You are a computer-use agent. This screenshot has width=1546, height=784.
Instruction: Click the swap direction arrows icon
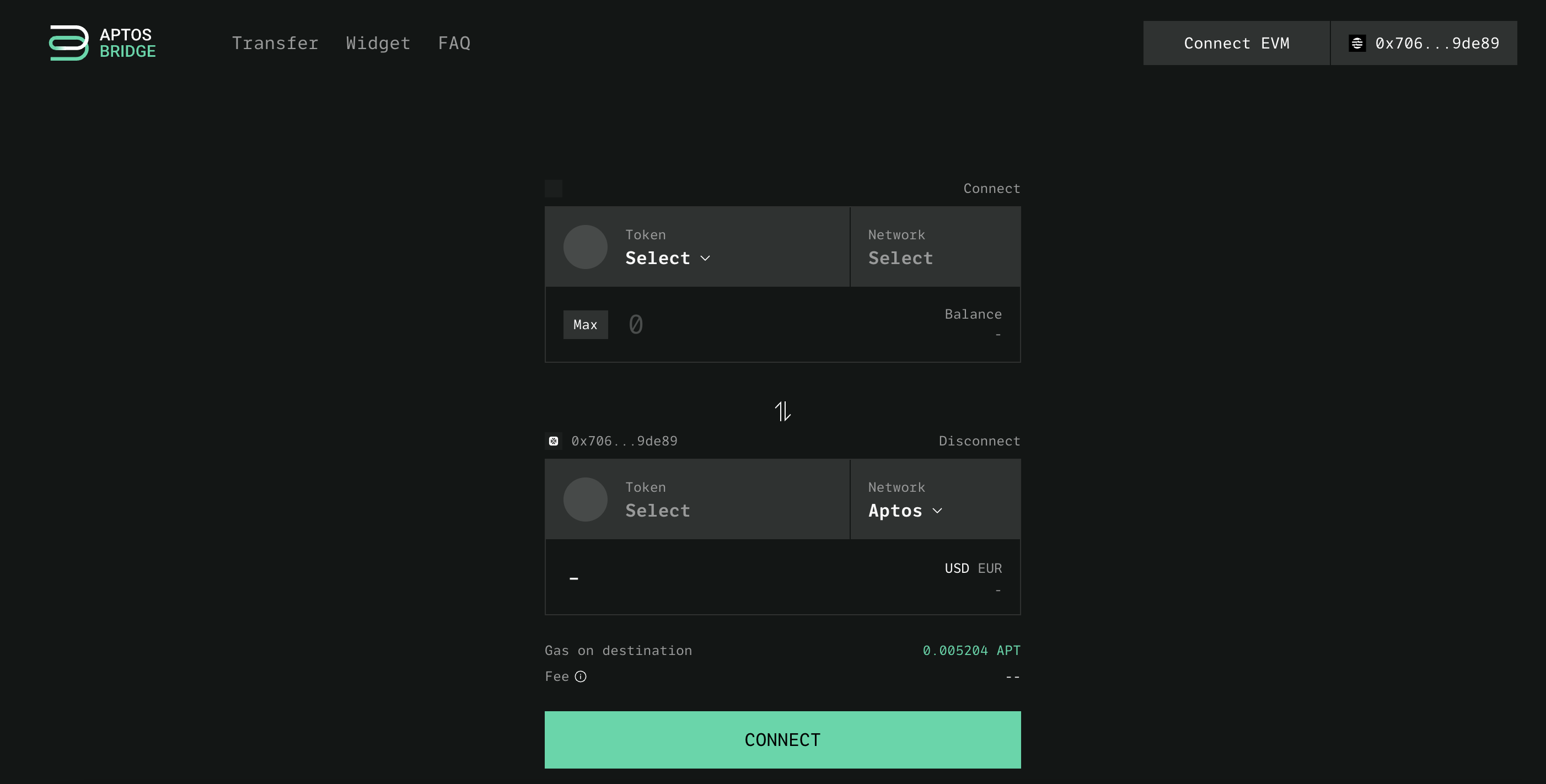tap(782, 410)
